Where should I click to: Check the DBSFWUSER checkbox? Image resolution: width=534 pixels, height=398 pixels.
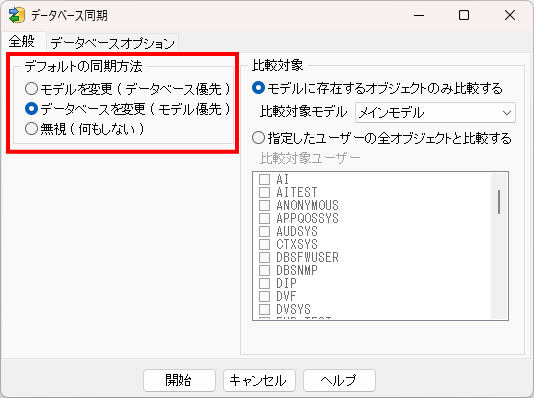(264, 257)
